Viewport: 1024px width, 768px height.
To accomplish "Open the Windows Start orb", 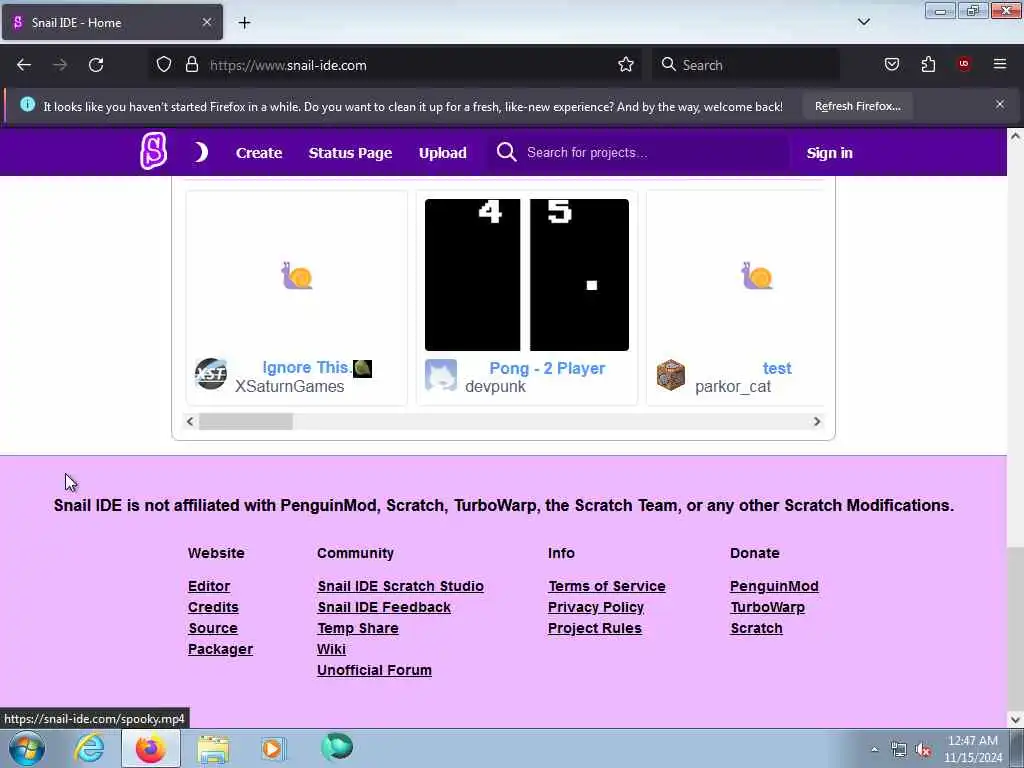I will coord(27,748).
